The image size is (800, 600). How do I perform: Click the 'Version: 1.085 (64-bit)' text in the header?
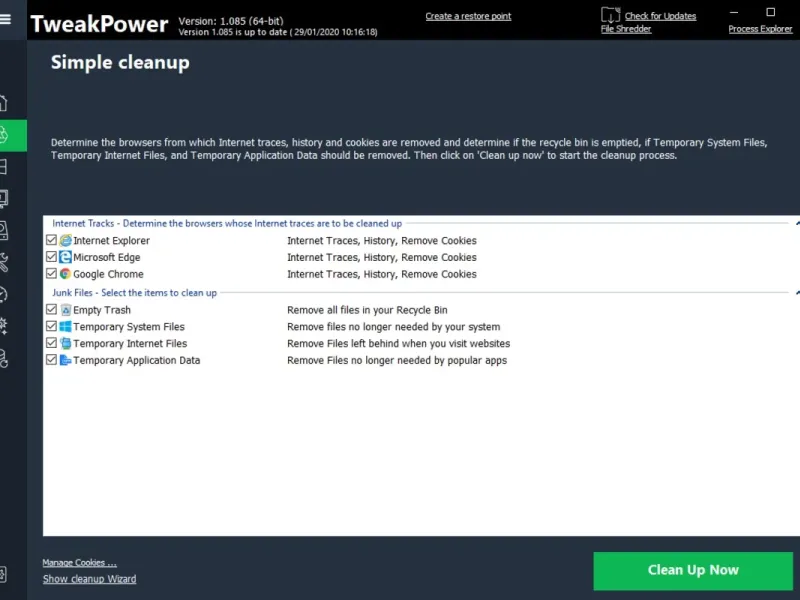coord(231,21)
